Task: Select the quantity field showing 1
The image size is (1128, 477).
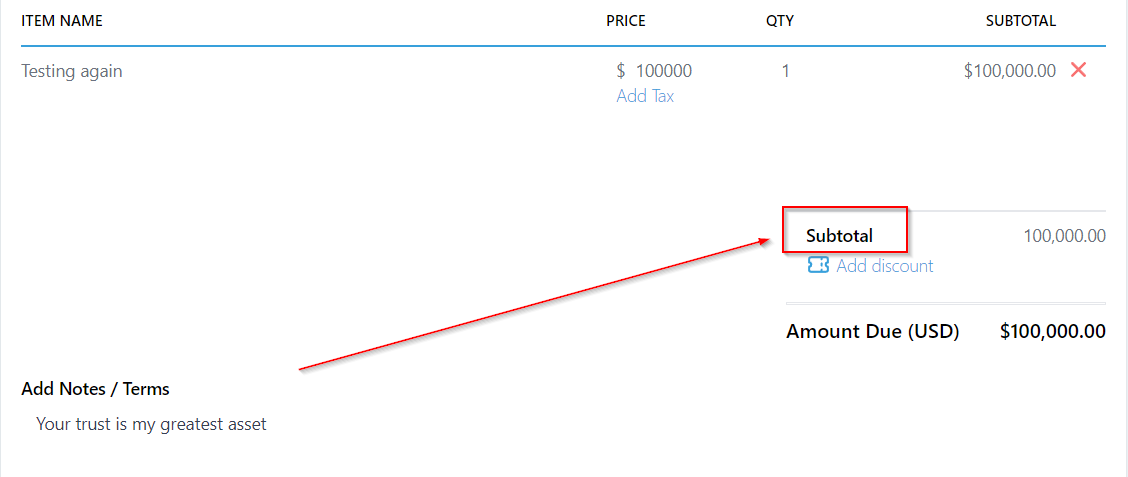Action: [785, 71]
